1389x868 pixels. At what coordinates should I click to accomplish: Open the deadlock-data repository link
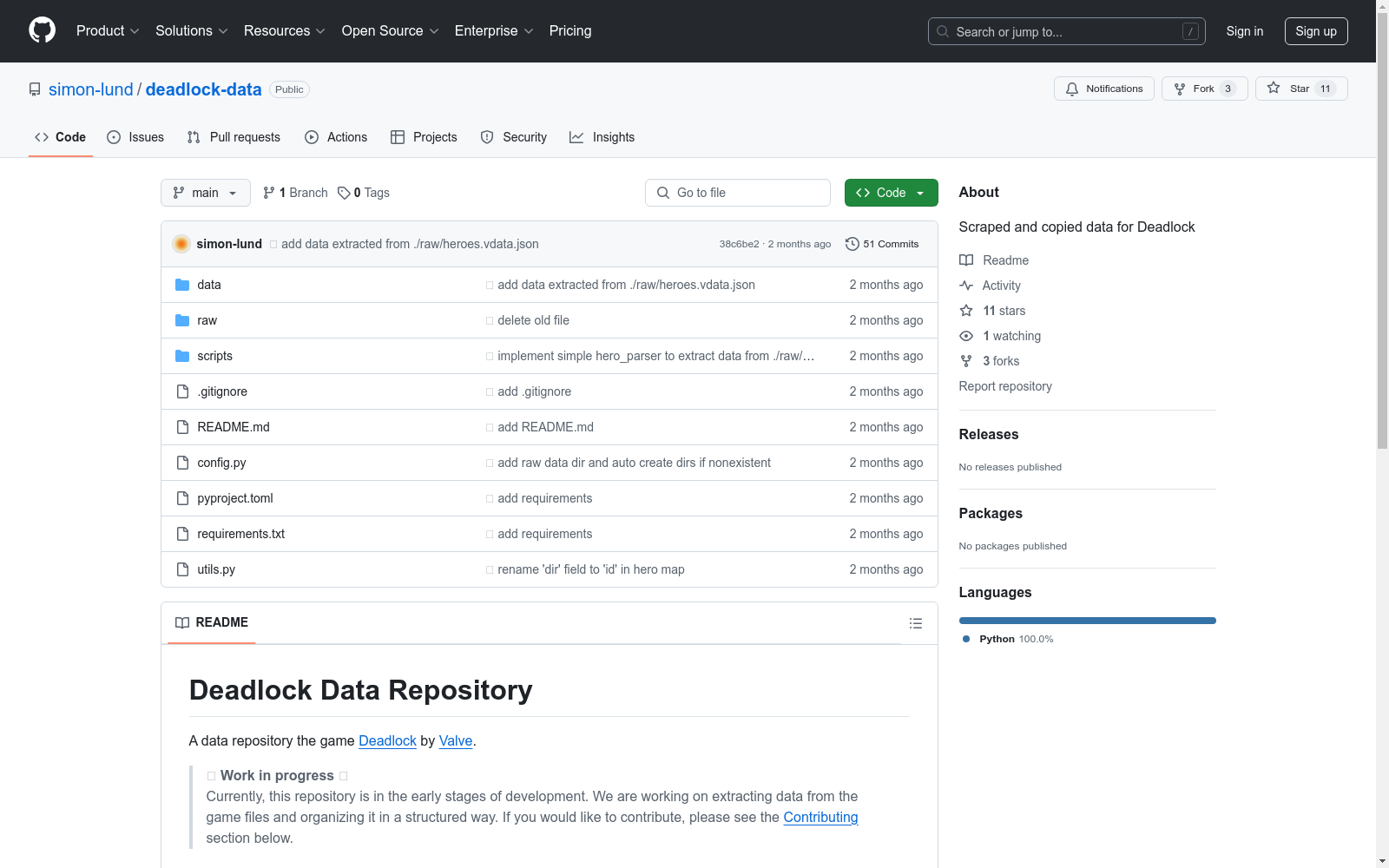(204, 89)
